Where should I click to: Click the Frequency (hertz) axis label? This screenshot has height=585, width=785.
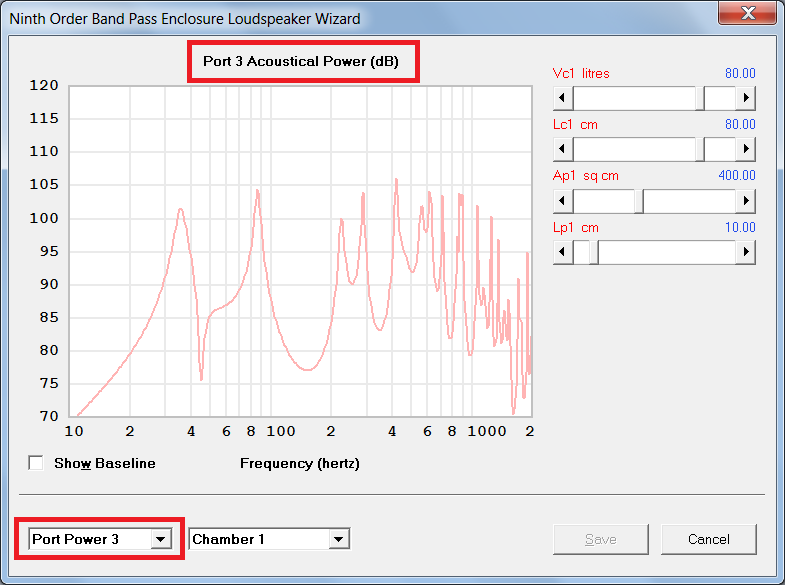(300, 463)
